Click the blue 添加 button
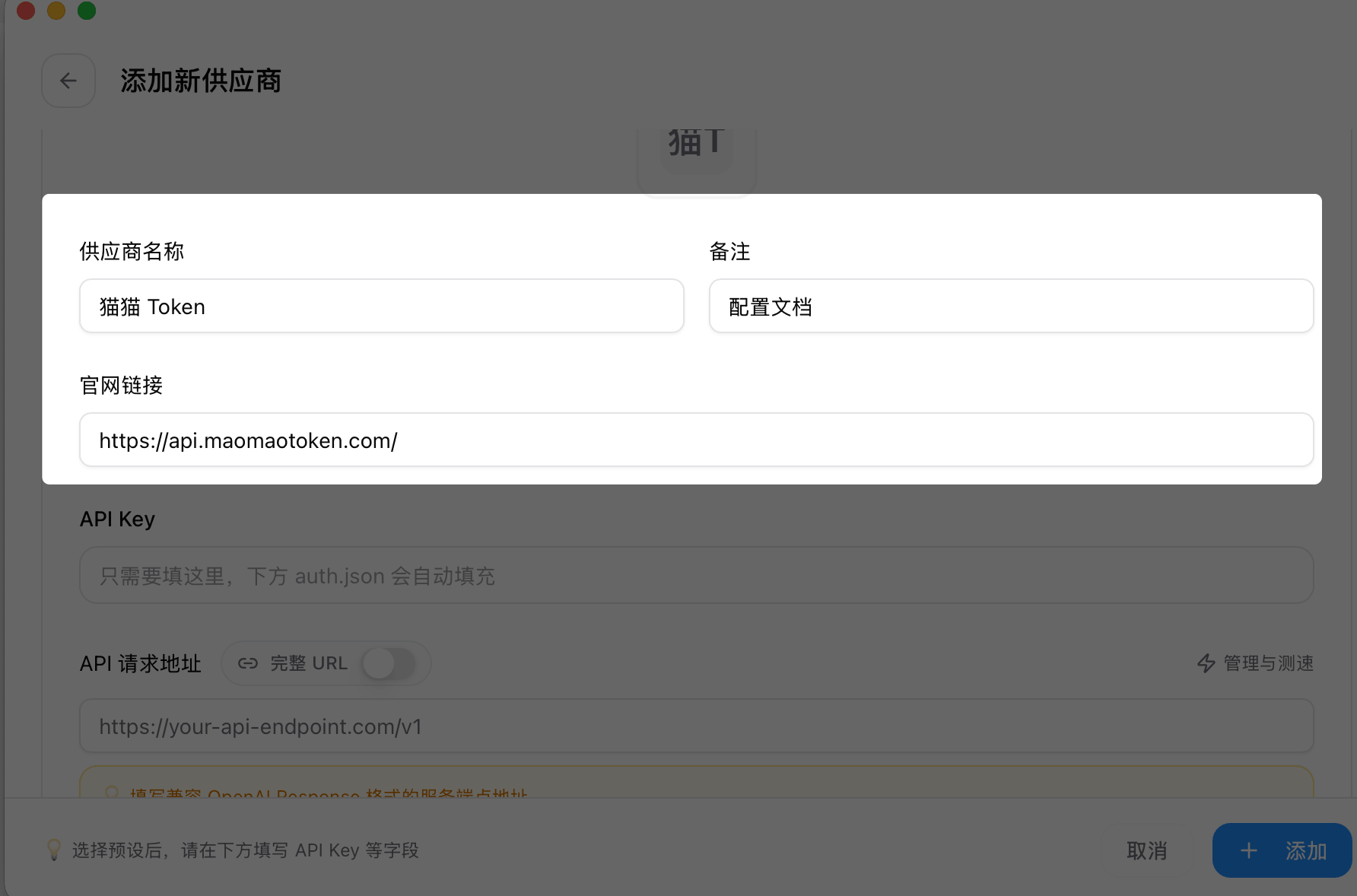 point(1282,850)
